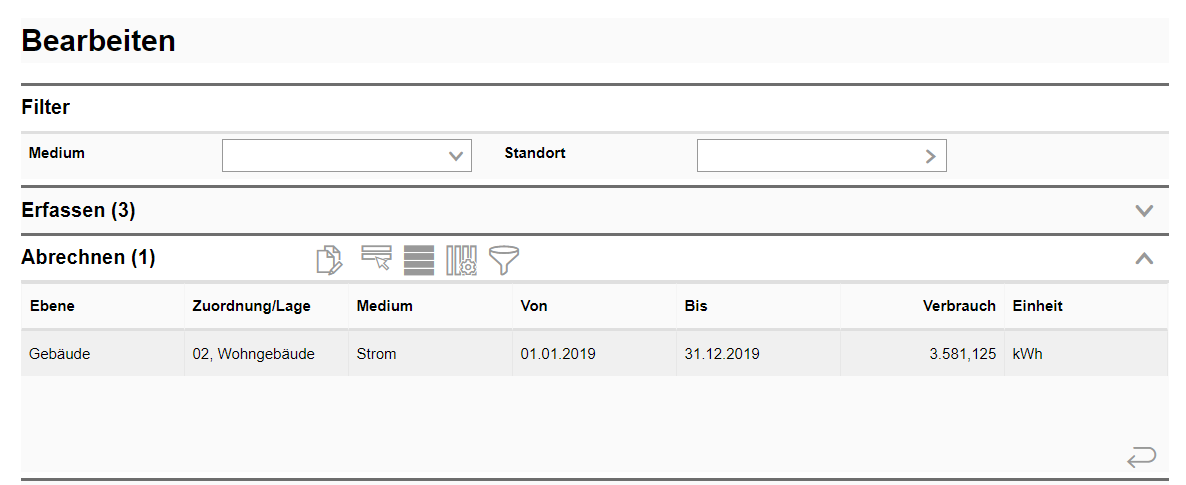Select the Gebäude table row

pyautogui.click(x=594, y=353)
